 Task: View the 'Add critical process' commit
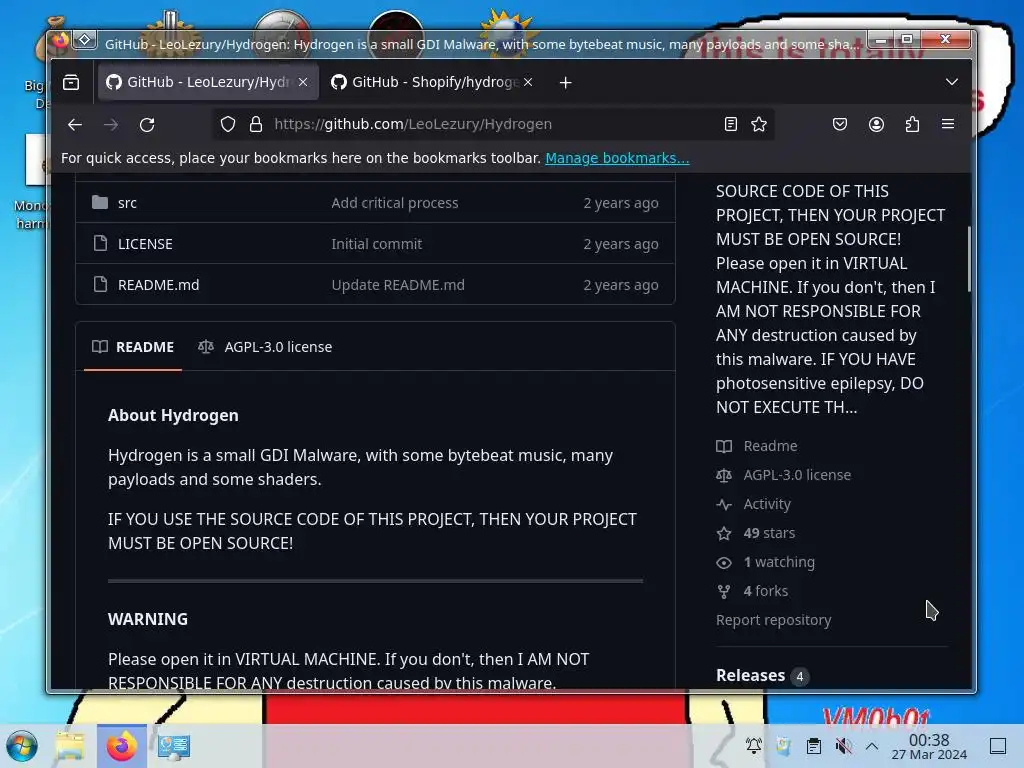(394, 203)
